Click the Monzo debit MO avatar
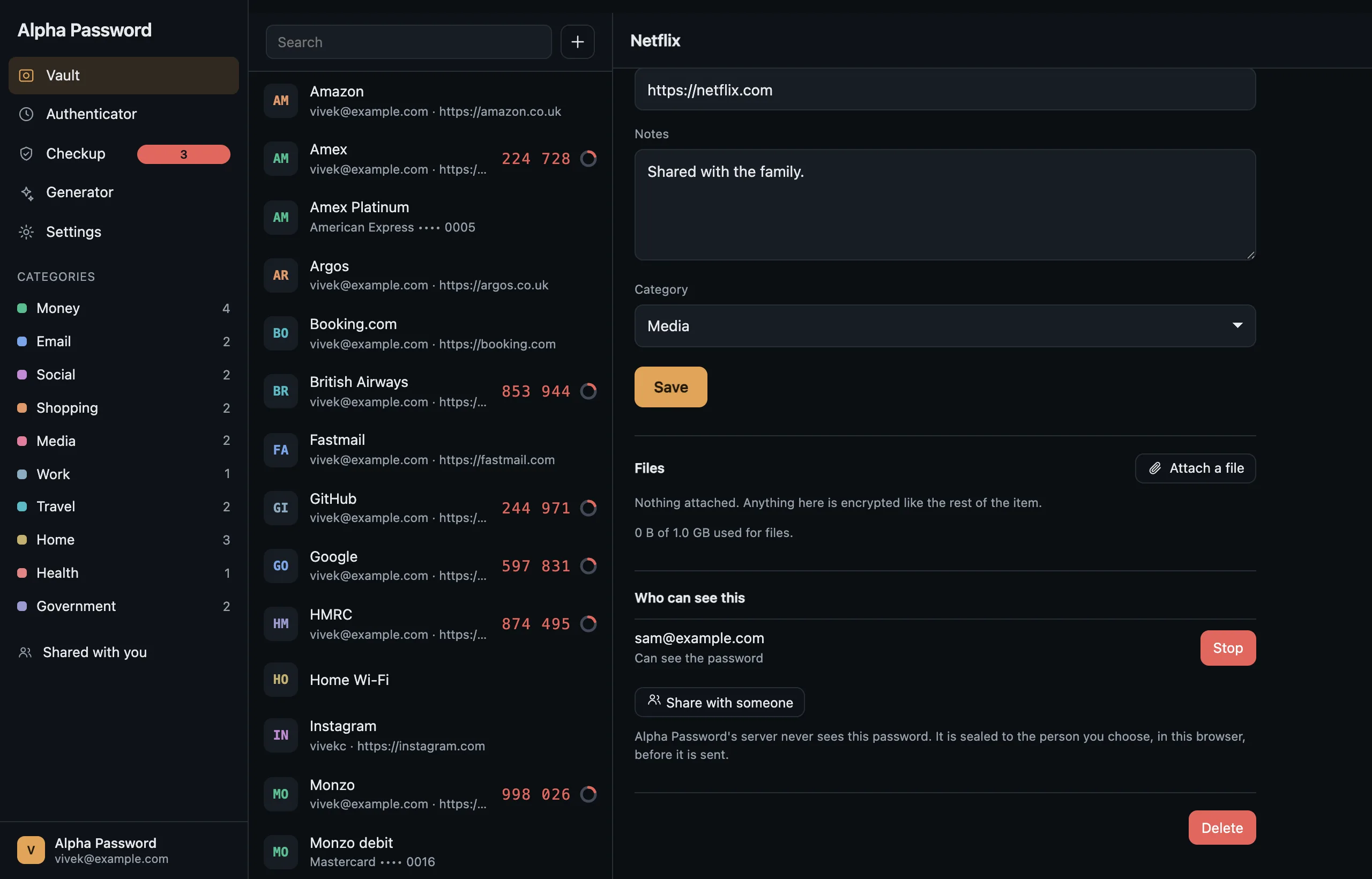 tap(281, 852)
